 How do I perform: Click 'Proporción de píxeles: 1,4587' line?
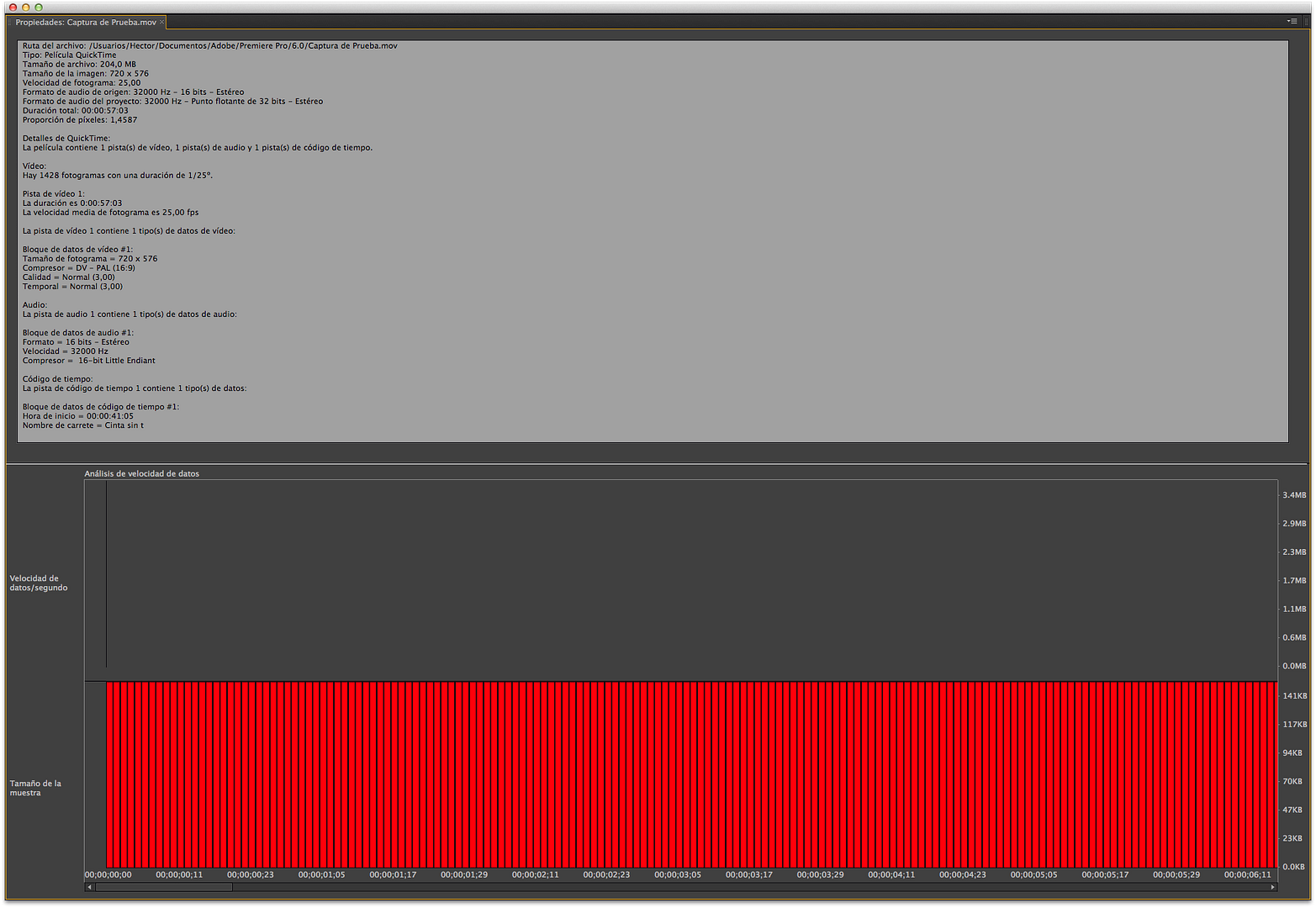coord(80,120)
